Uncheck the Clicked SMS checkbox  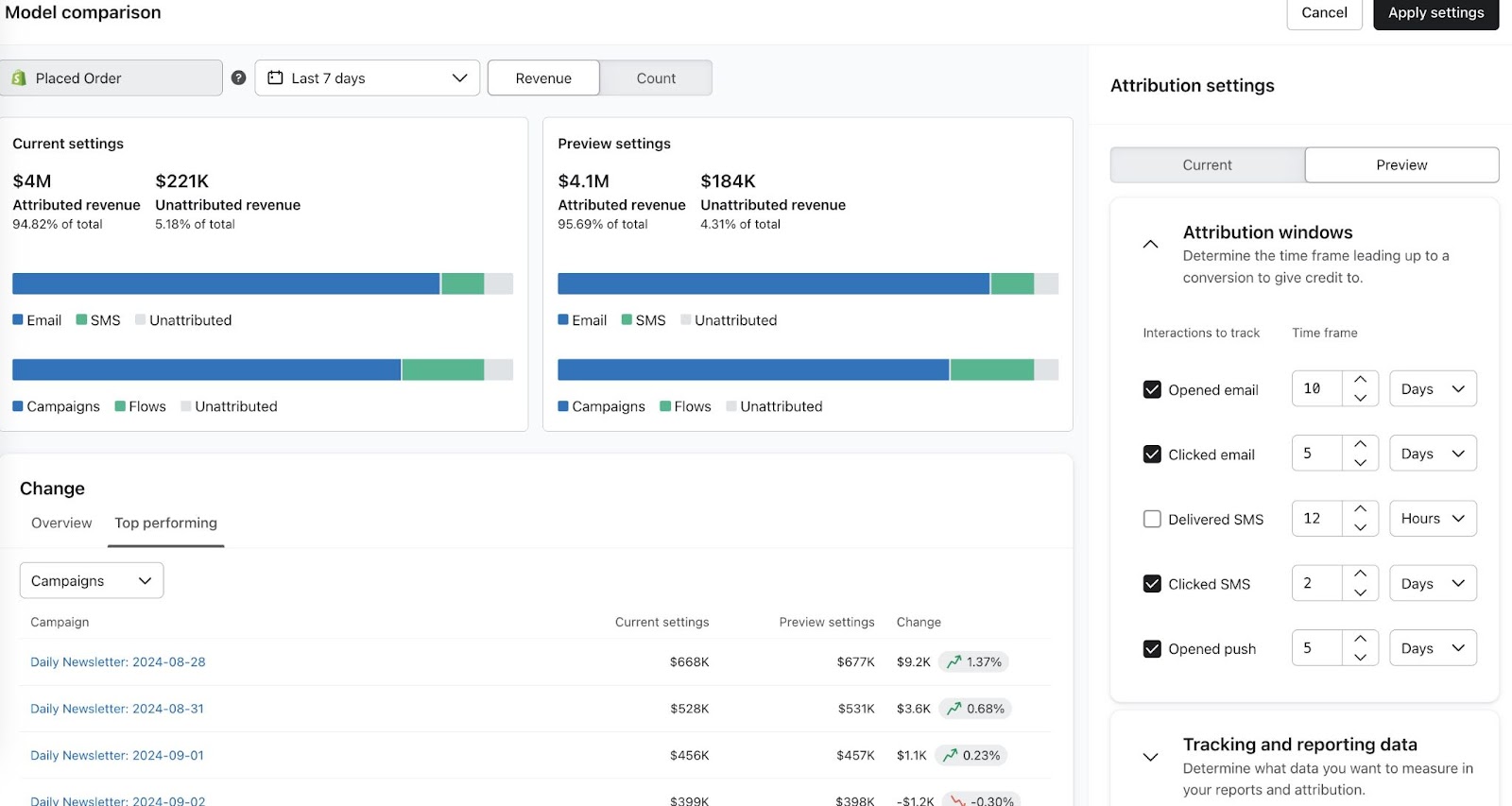1152,584
